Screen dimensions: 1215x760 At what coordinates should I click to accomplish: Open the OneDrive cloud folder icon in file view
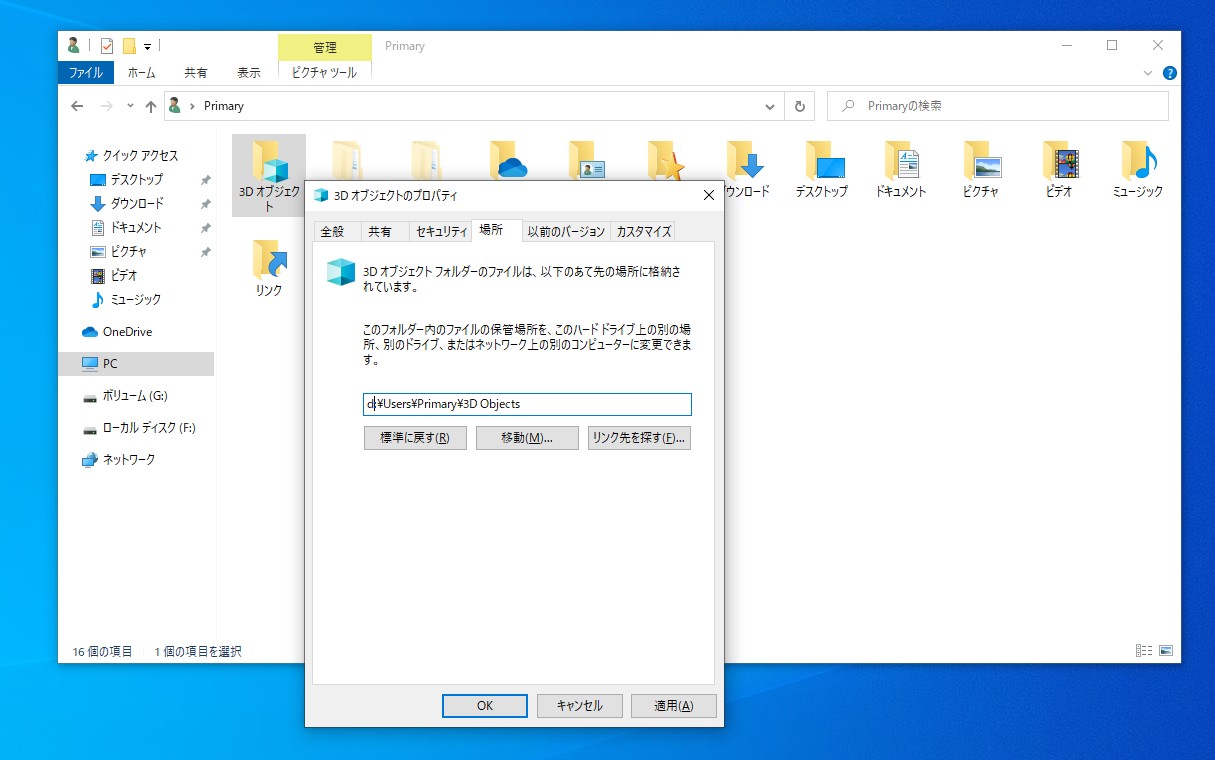point(507,162)
